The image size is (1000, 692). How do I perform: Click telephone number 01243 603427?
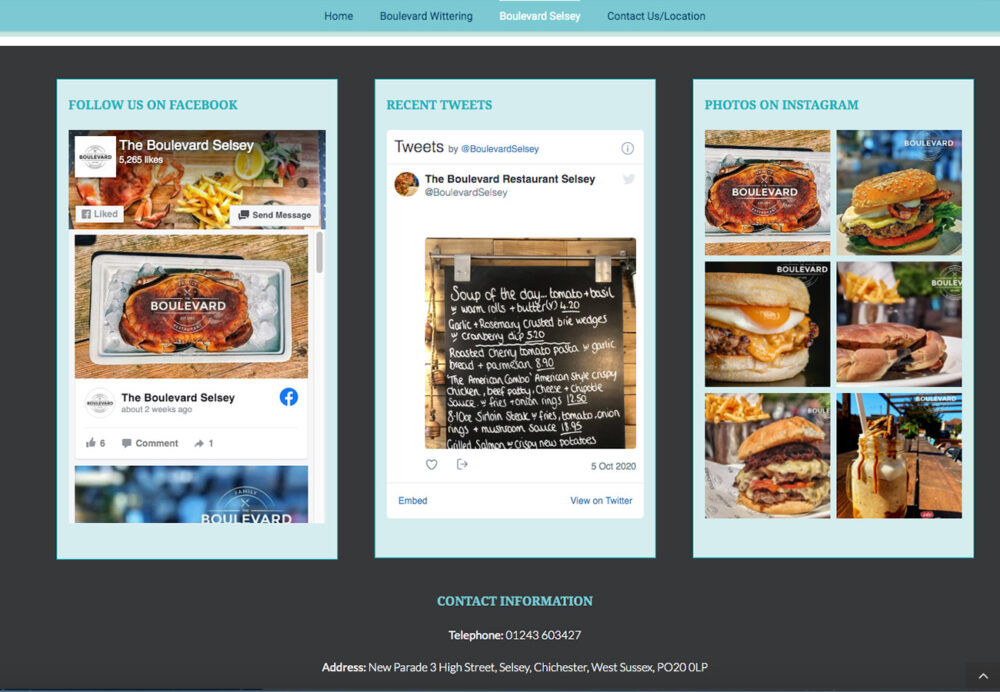tap(543, 635)
